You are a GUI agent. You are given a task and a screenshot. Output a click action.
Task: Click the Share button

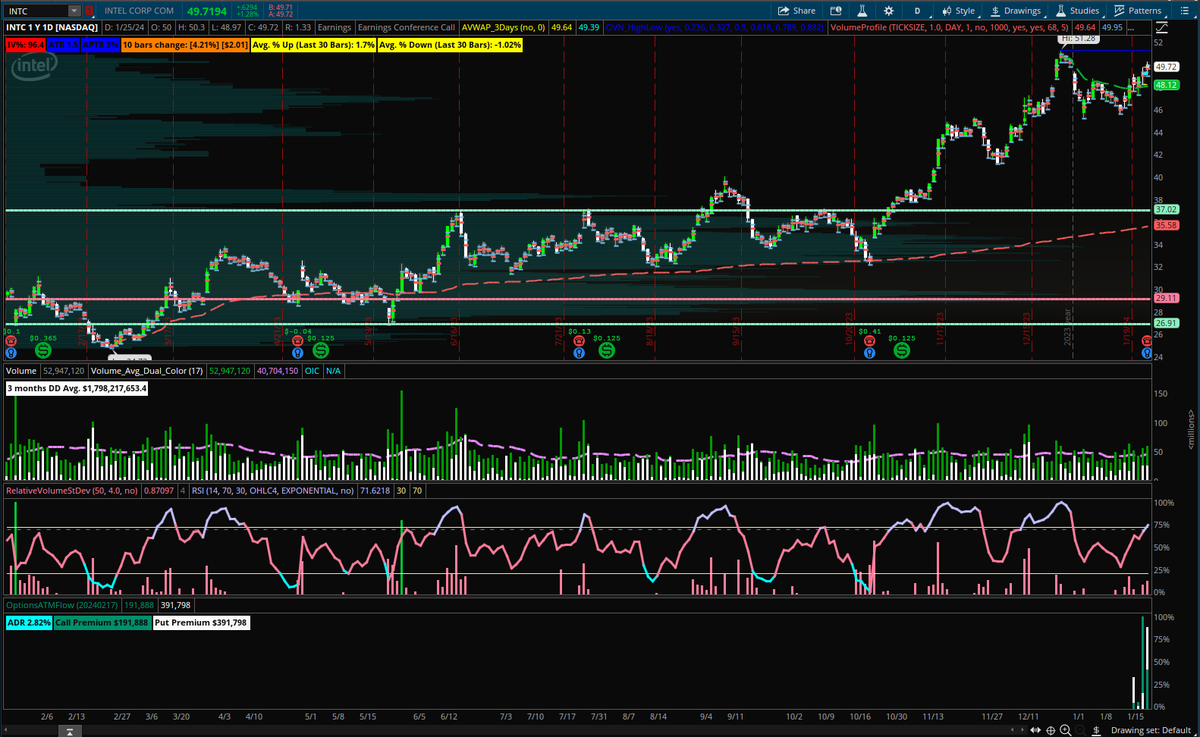pos(797,10)
